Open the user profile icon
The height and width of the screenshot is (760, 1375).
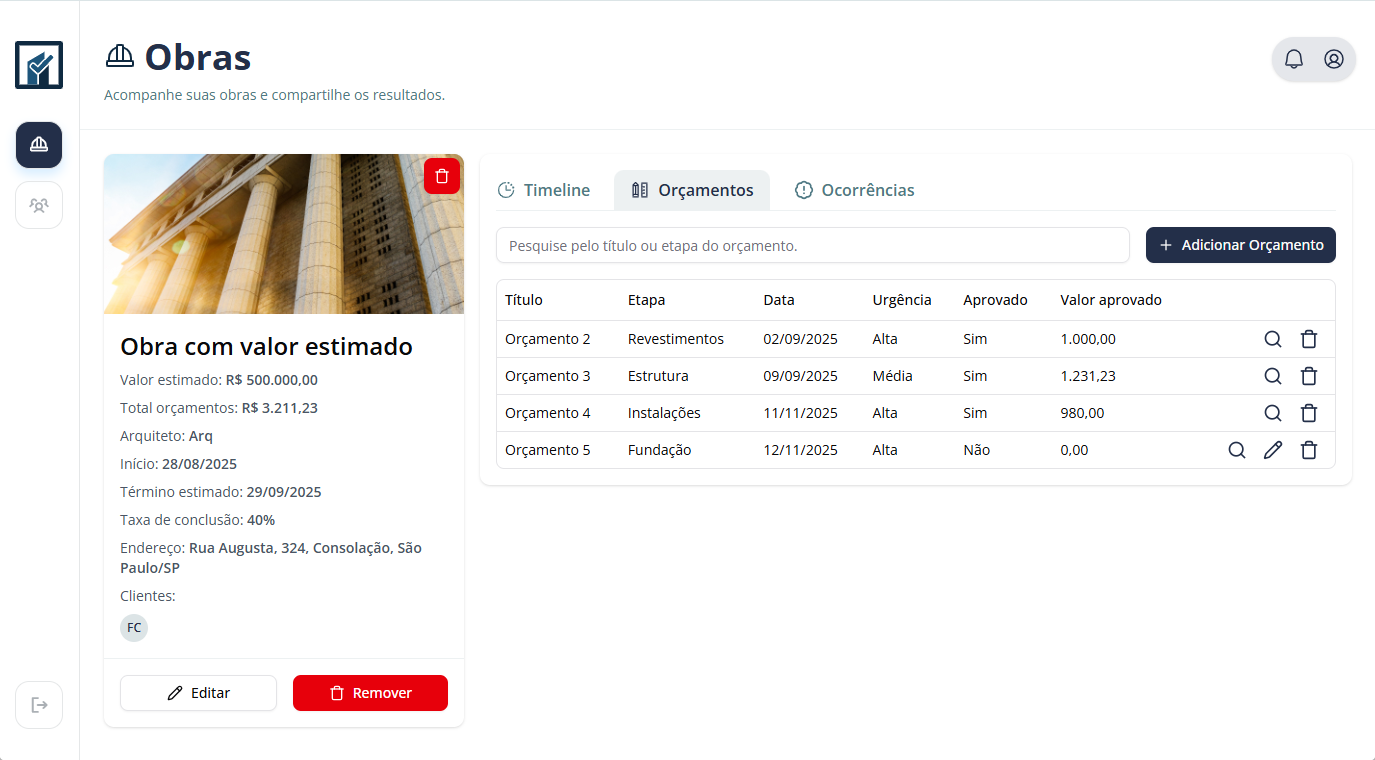tap(1333, 59)
